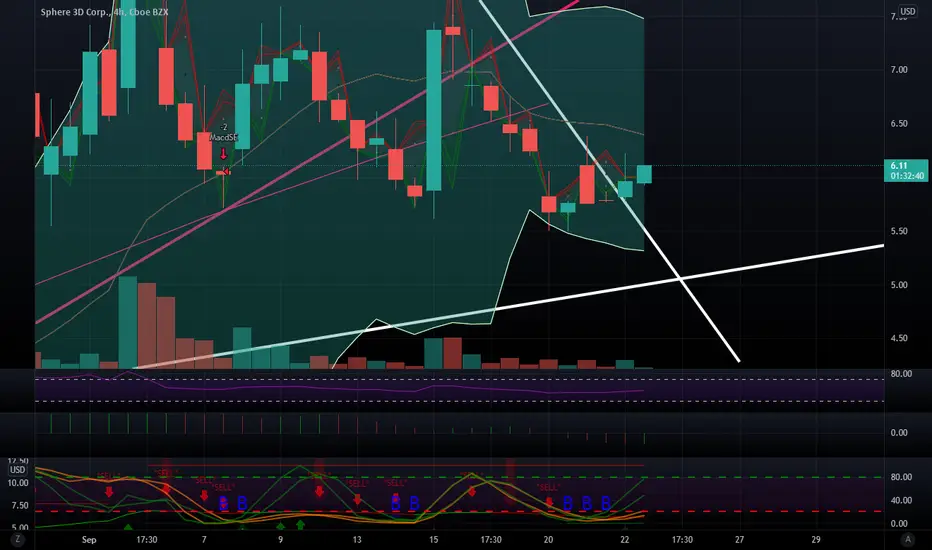Image resolution: width=932 pixels, height=550 pixels.
Task: Select the MacdSE signal label on the chart
Action: 223,137
